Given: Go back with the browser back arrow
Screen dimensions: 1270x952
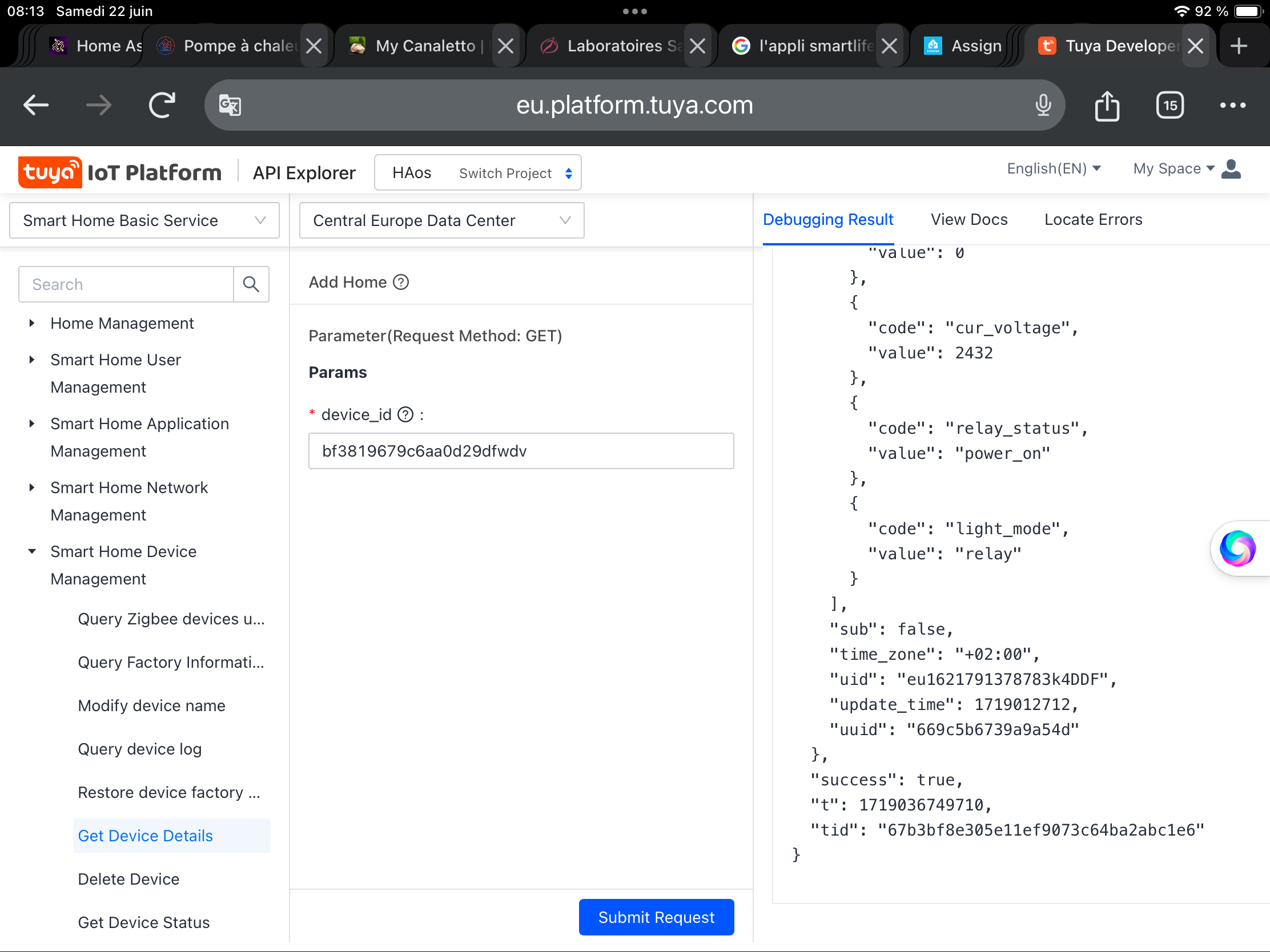Looking at the screenshot, I should point(35,105).
